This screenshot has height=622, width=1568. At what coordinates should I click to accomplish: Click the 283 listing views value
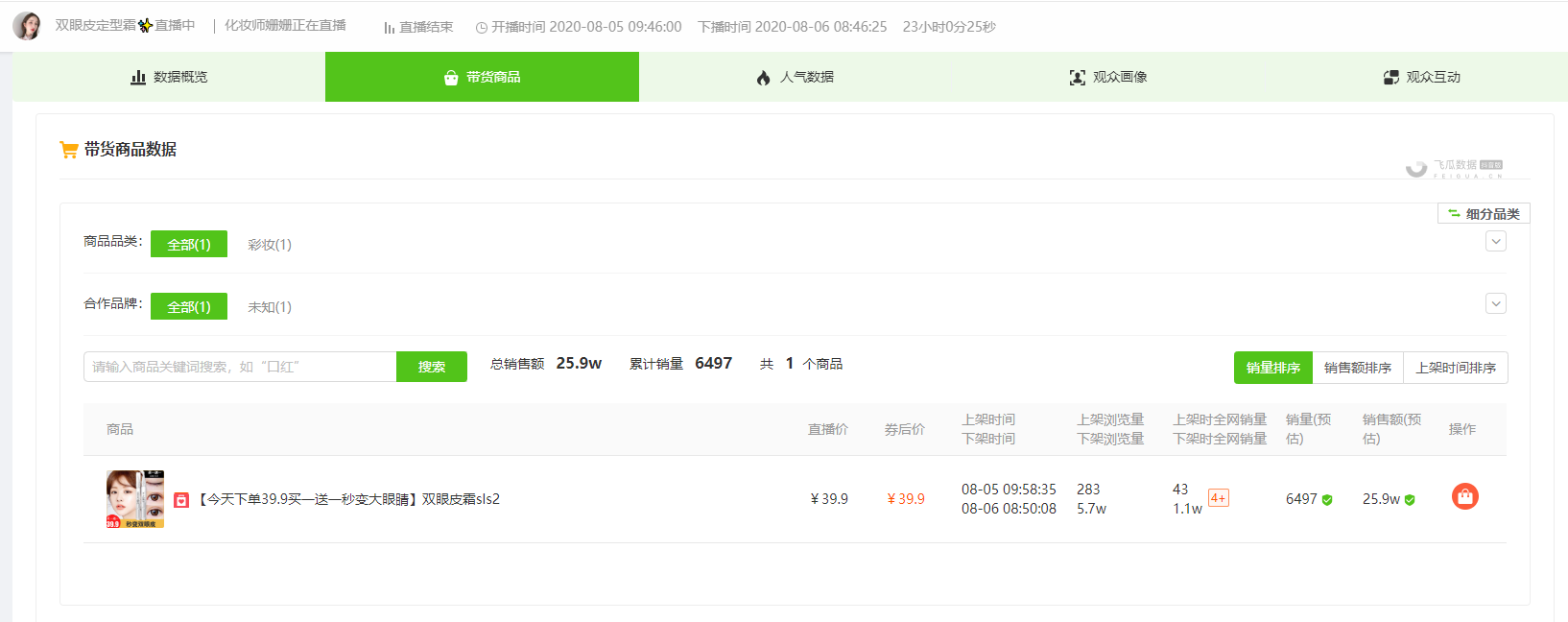[1088, 490]
